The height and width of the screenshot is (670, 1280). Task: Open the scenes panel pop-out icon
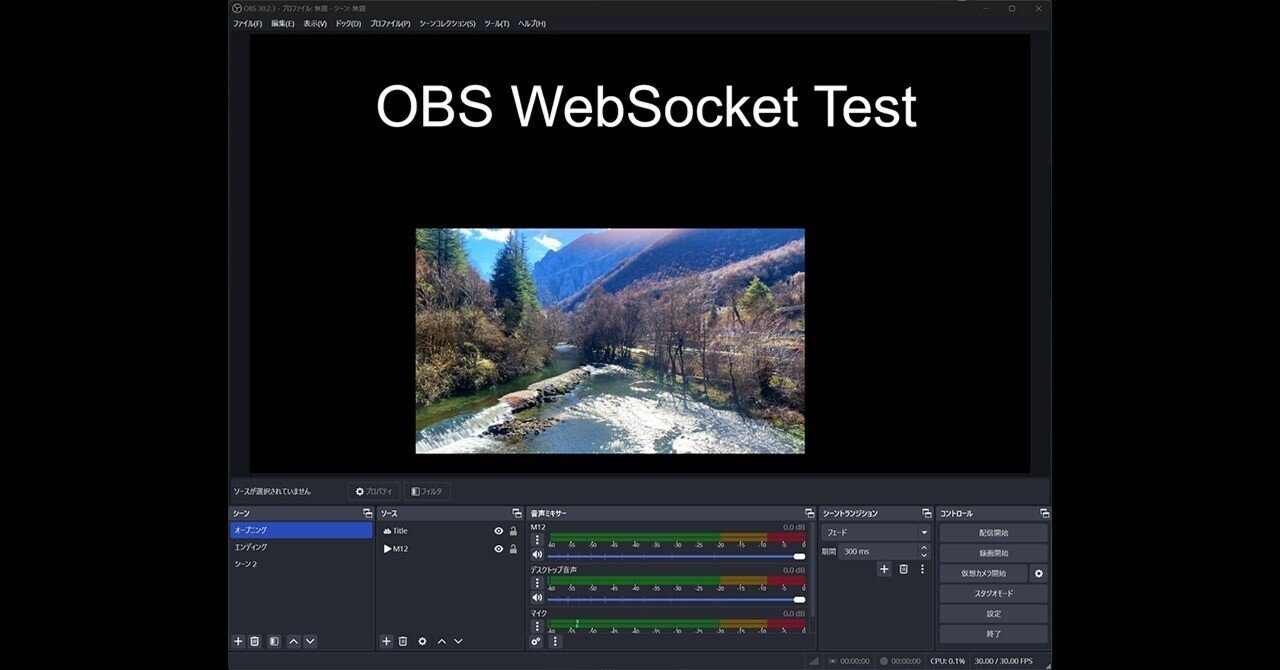tap(368, 512)
